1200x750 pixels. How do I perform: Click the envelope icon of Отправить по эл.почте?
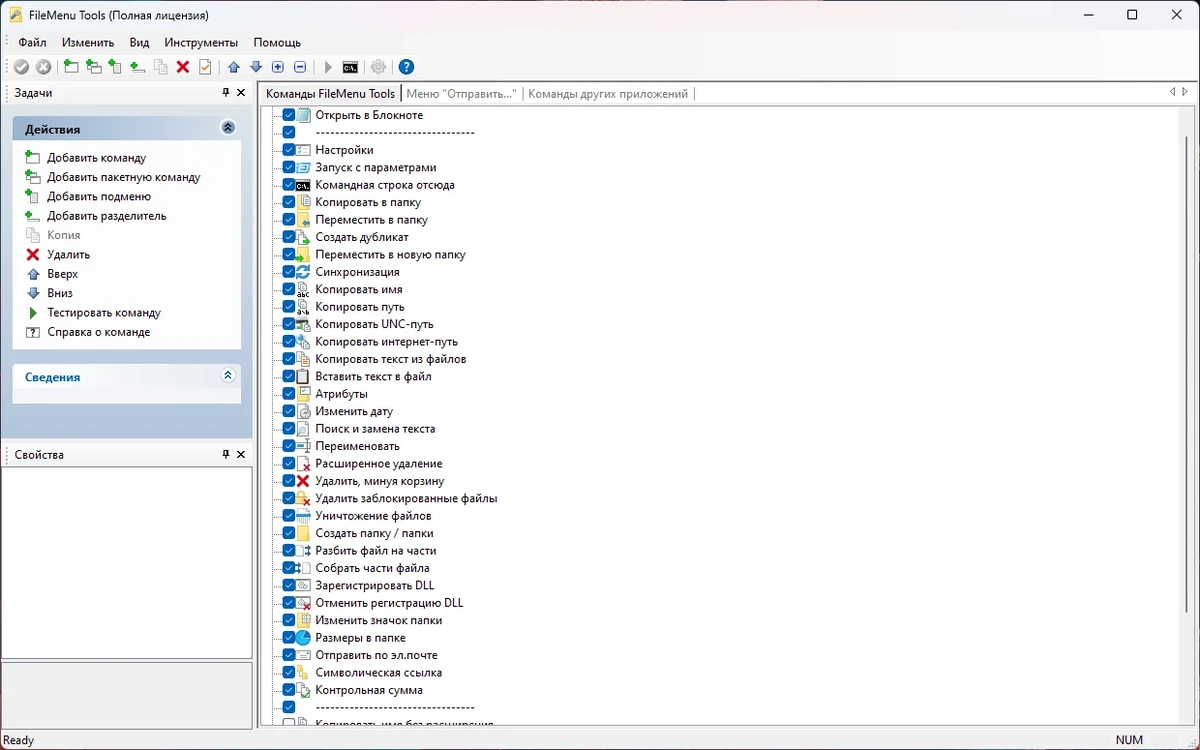304,655
